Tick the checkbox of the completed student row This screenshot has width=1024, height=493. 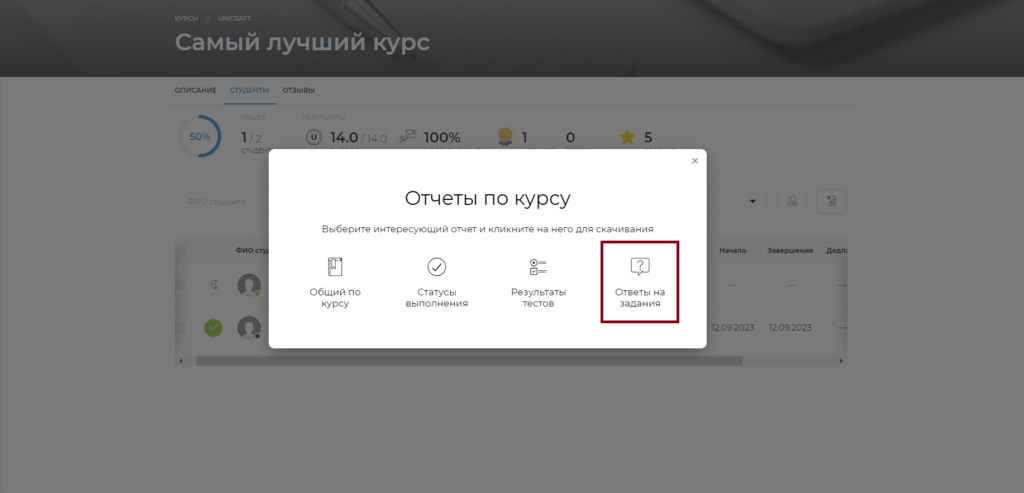pos(180,327)
